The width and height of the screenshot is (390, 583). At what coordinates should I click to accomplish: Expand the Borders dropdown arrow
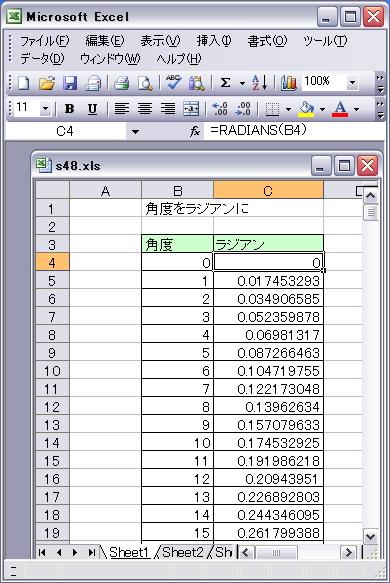(288, 109)
